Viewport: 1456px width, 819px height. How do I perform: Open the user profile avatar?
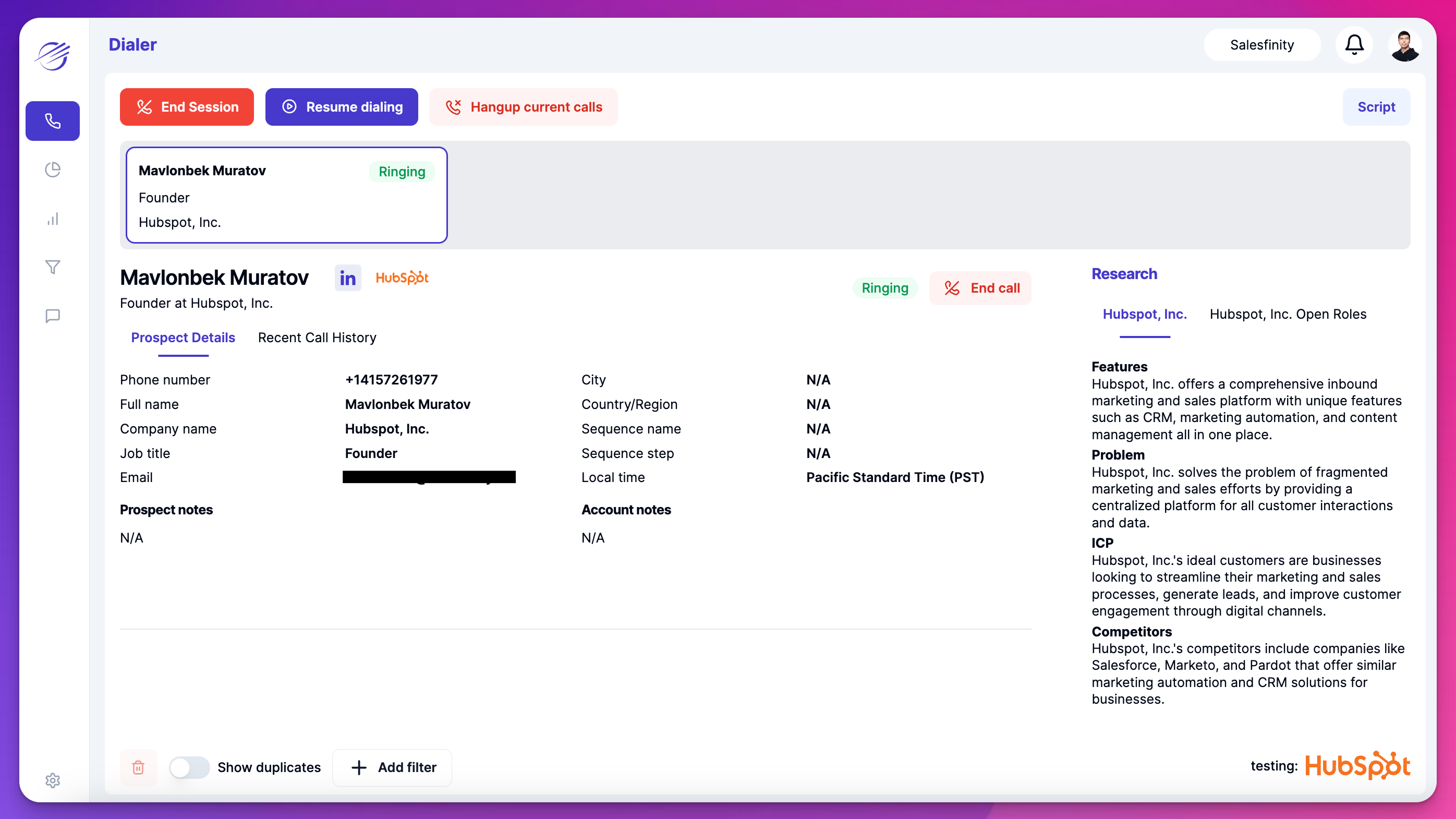tap(1404, 45)
